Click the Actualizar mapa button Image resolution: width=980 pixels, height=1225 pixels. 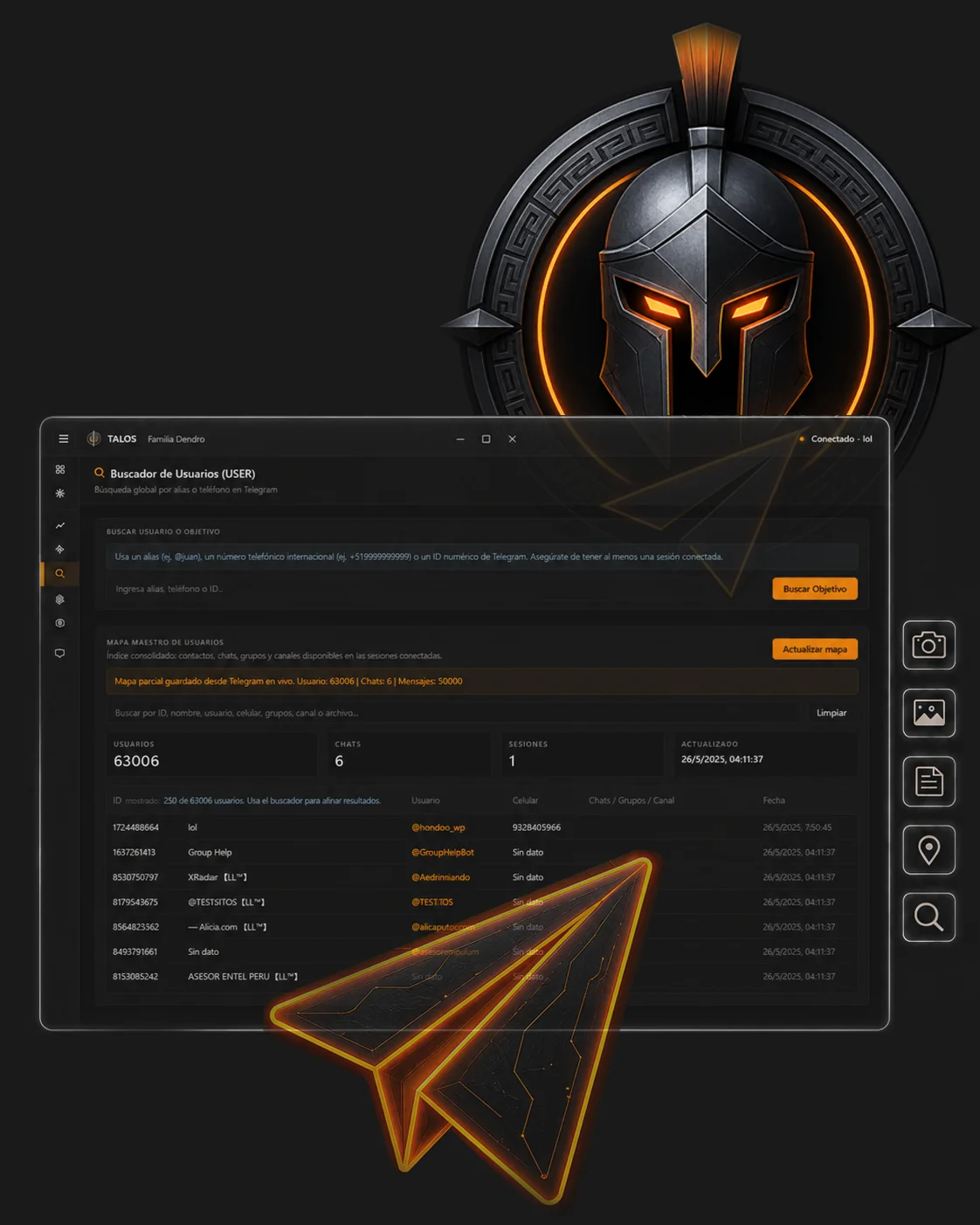click(815, 649)
